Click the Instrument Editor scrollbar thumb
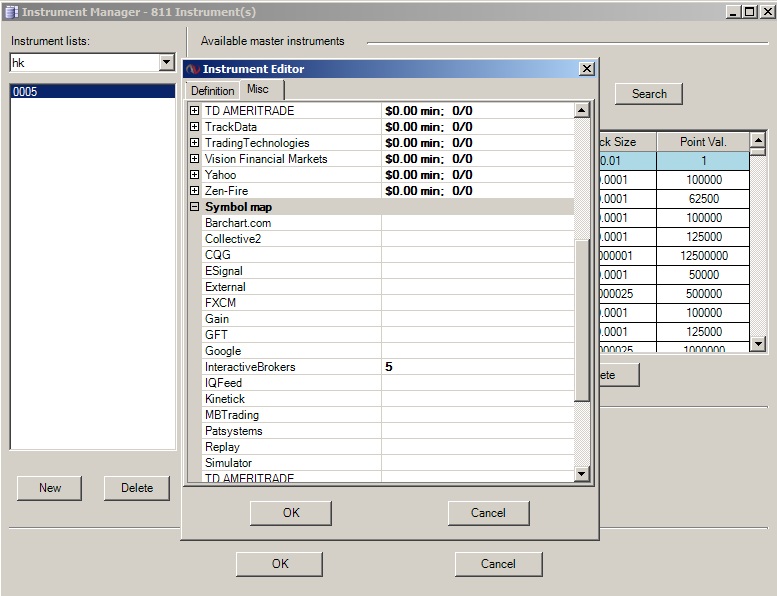The height and width of the screenshot is (596, 777). coord(582,320)
